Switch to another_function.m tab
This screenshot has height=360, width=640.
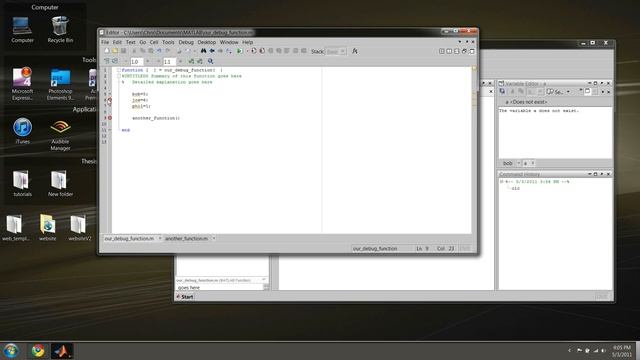point(187,238)
